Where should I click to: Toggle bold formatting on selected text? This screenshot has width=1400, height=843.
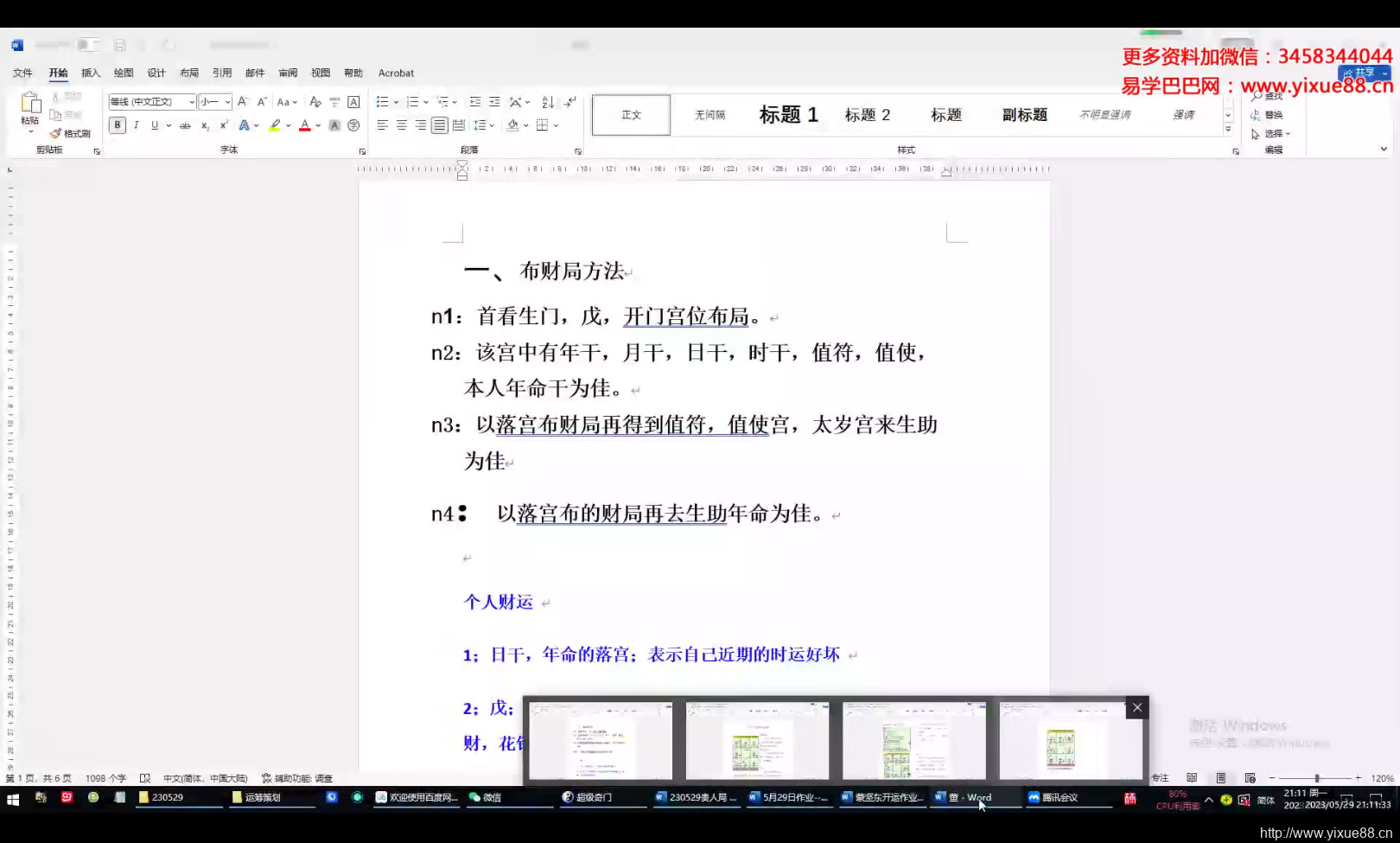click(117, 125)
